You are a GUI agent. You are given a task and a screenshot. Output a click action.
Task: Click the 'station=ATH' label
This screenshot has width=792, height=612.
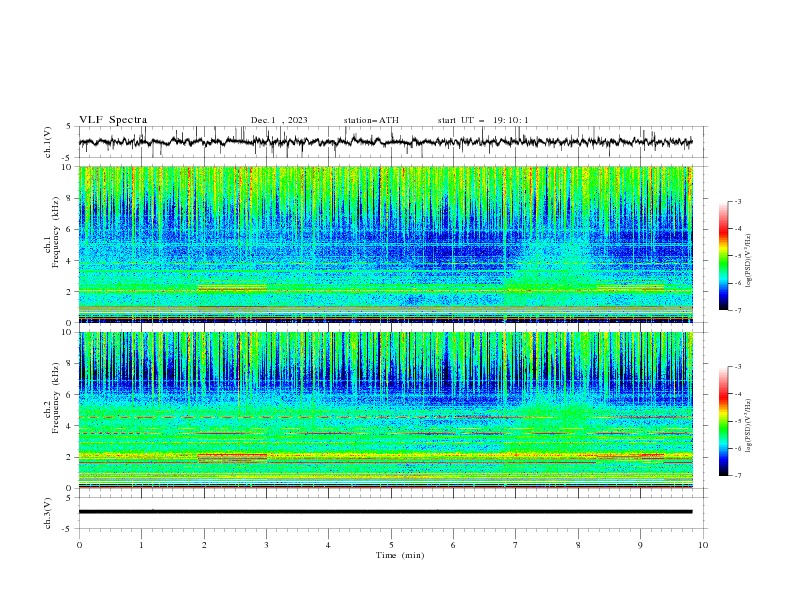coord(371,120)
